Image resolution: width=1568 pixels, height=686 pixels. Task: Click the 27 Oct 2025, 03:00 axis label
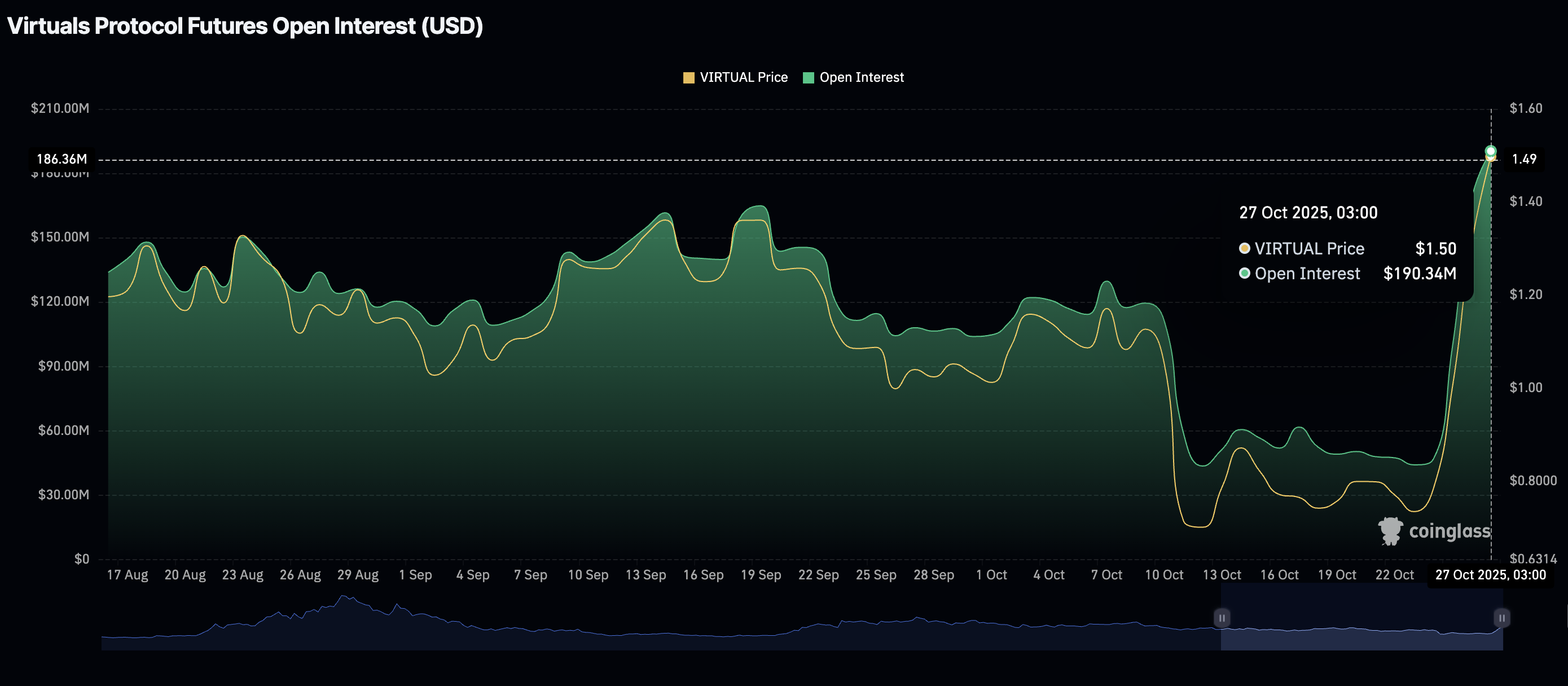(1490, 575)
